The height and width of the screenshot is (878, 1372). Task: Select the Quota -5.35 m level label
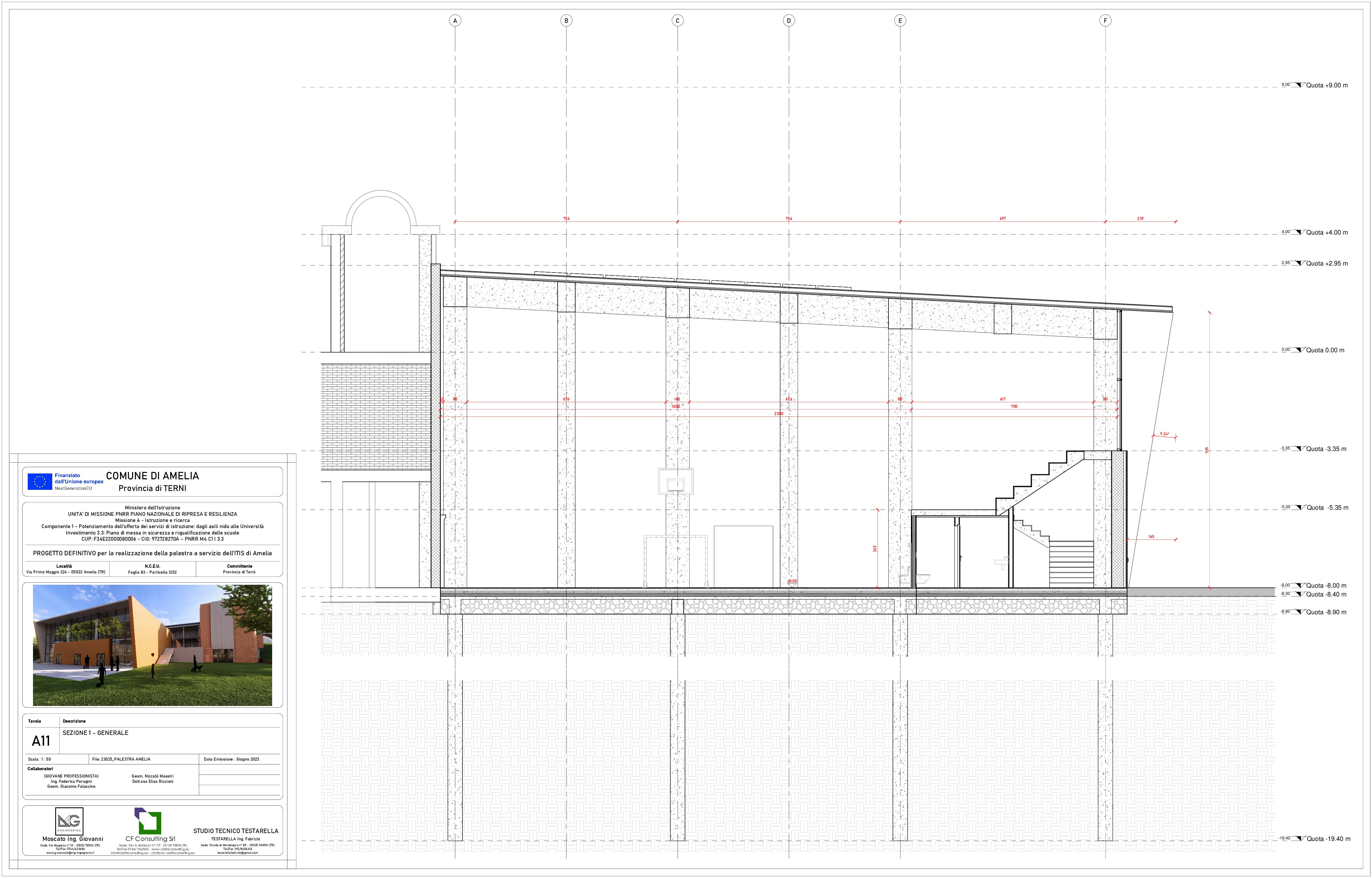(1328, 507)
